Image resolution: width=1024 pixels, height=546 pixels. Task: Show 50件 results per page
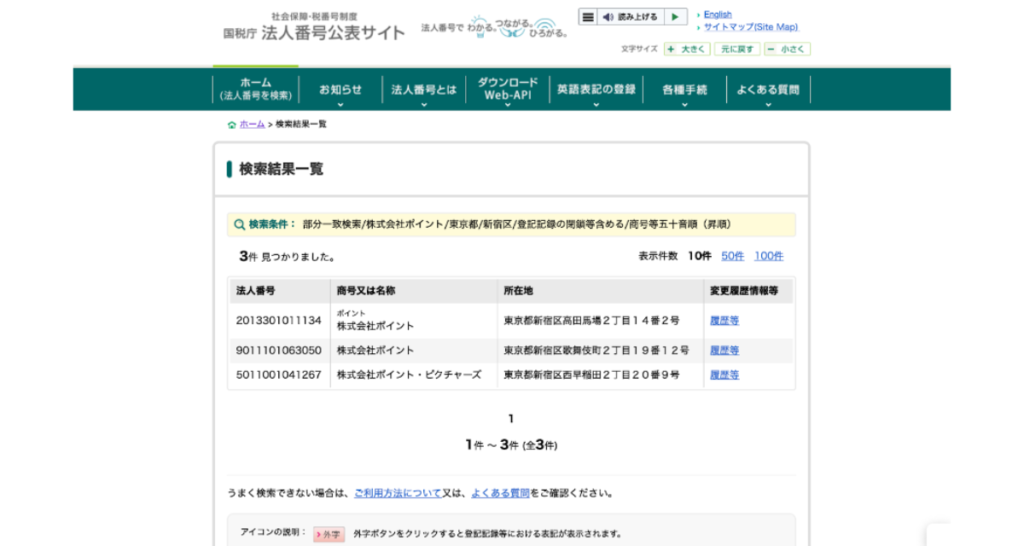click(732, 257)
